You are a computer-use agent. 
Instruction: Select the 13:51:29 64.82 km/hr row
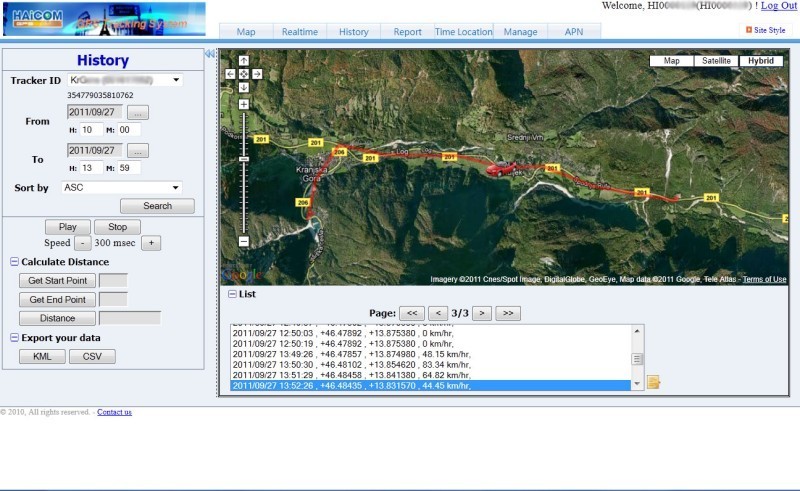pyautogui.click(x=430, y=375)
